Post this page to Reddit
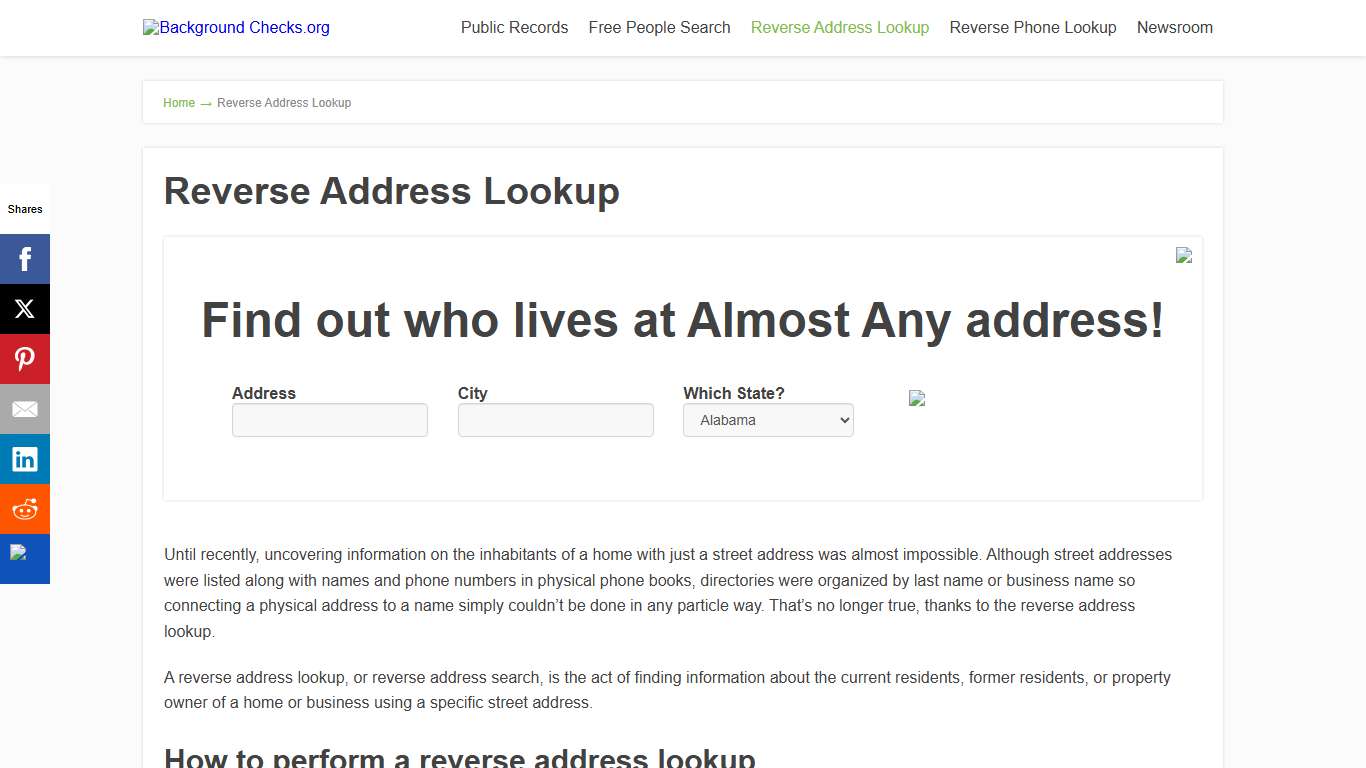The width and height of the screenshot is (1366, 768). click(25, 508)
